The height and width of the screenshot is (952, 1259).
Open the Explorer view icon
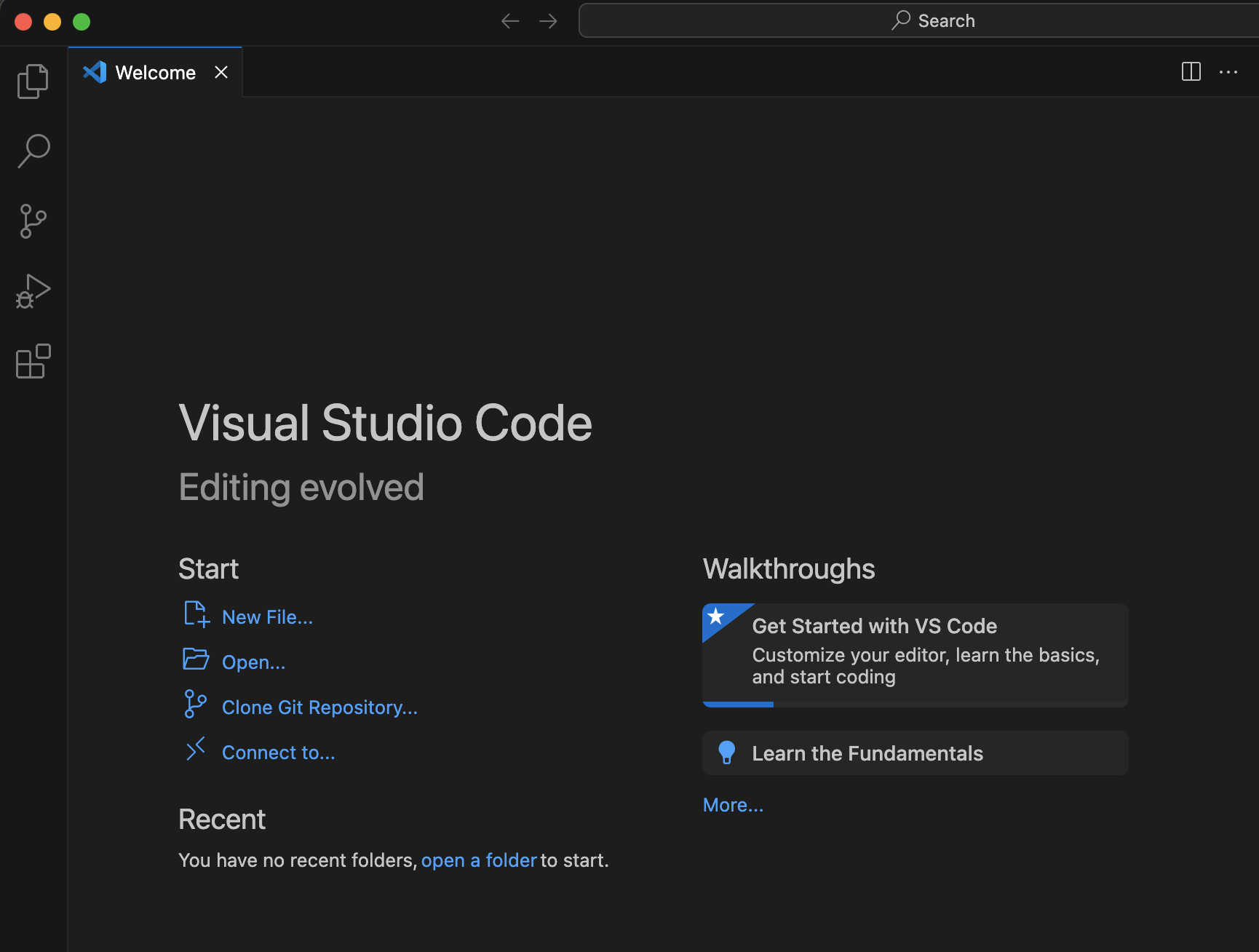coord(33,81)
